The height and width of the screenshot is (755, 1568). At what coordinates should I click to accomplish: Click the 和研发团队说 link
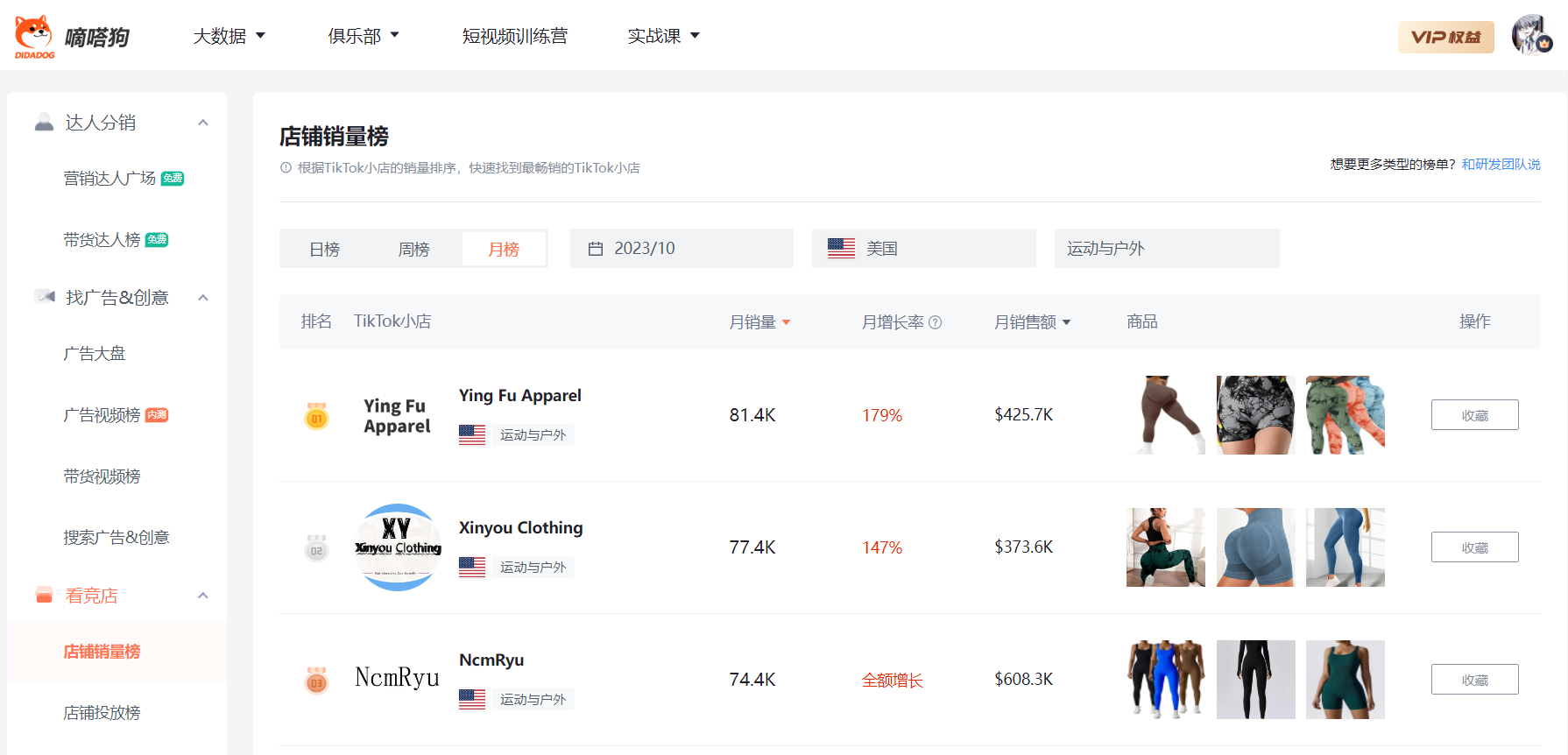pos(1501,165)
